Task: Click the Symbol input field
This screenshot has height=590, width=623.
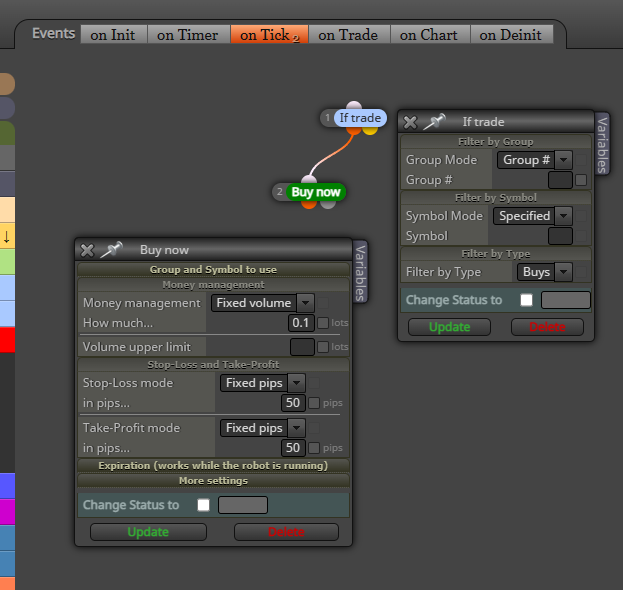Action: tap(560, 236)
